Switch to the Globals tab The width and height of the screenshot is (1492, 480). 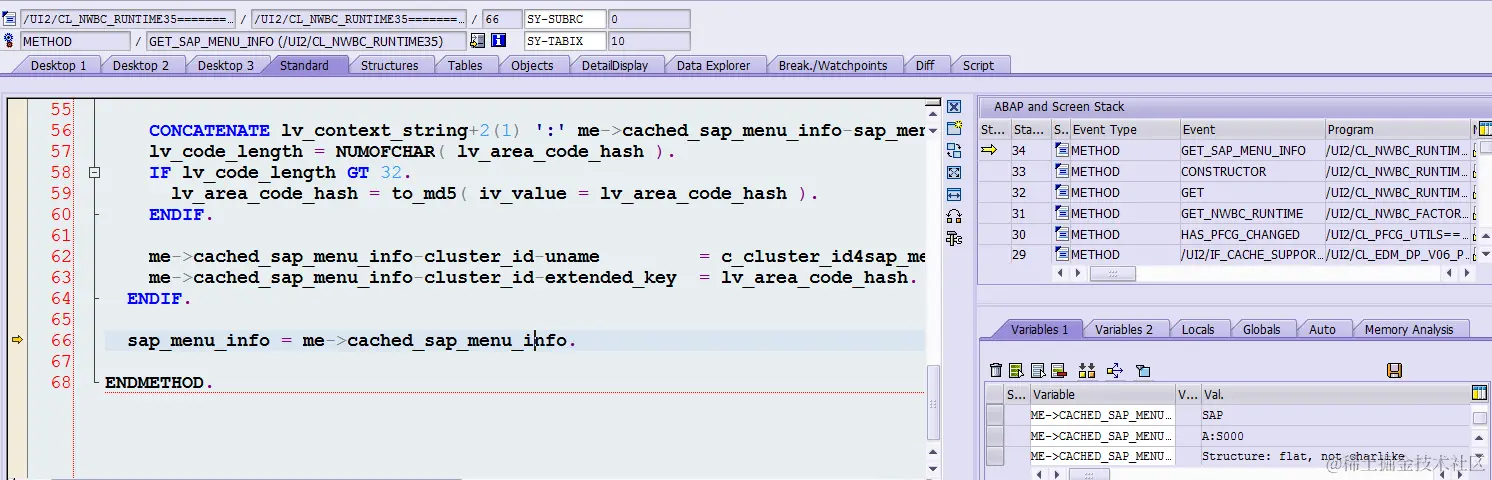click(1262, 329)
